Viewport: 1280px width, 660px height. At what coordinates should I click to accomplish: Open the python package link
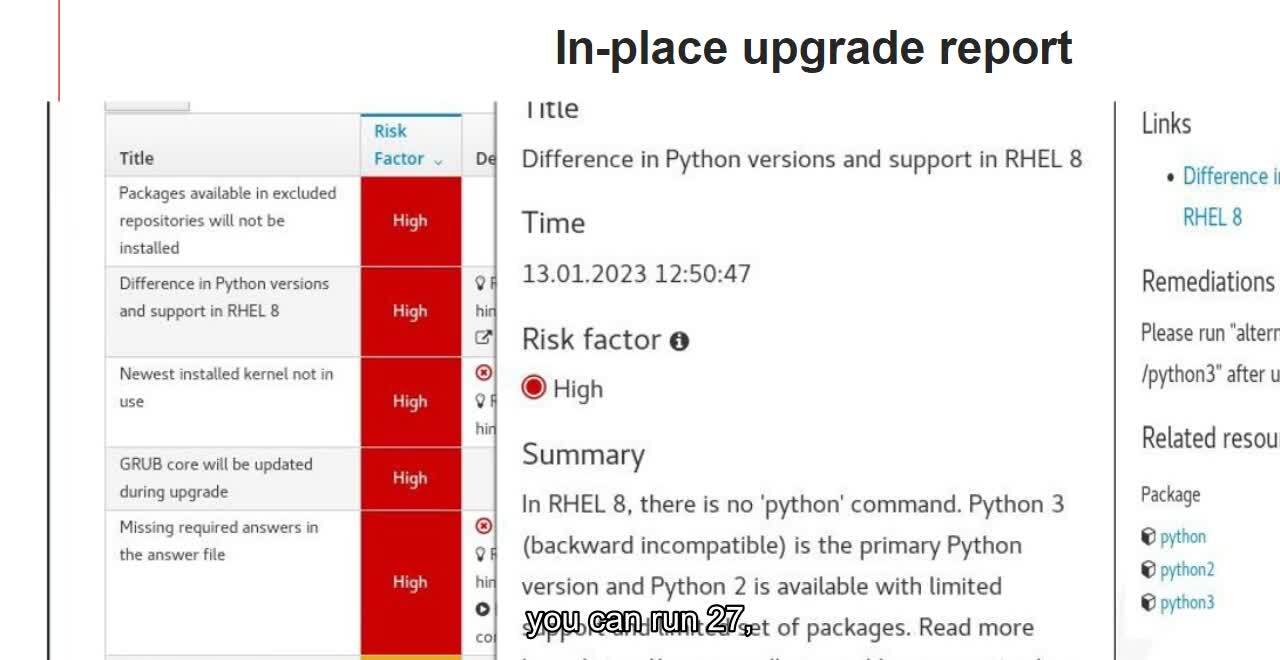click(1183, 537)
